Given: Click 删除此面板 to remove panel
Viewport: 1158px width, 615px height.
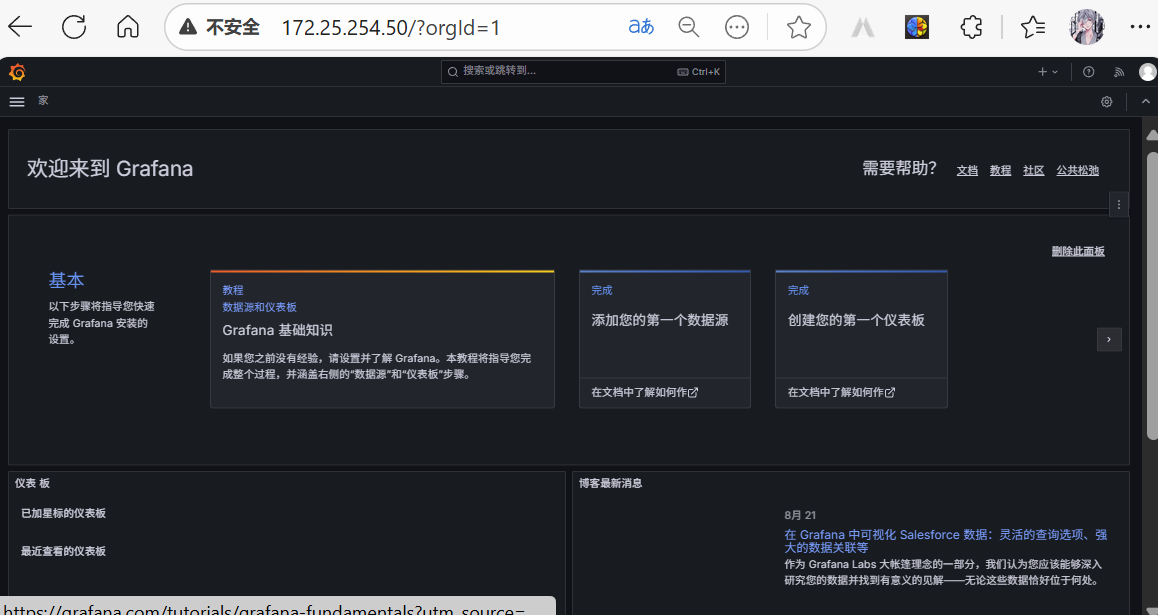Looking at the screenshot, I should pyautogui.click(x=1078, y=251).
